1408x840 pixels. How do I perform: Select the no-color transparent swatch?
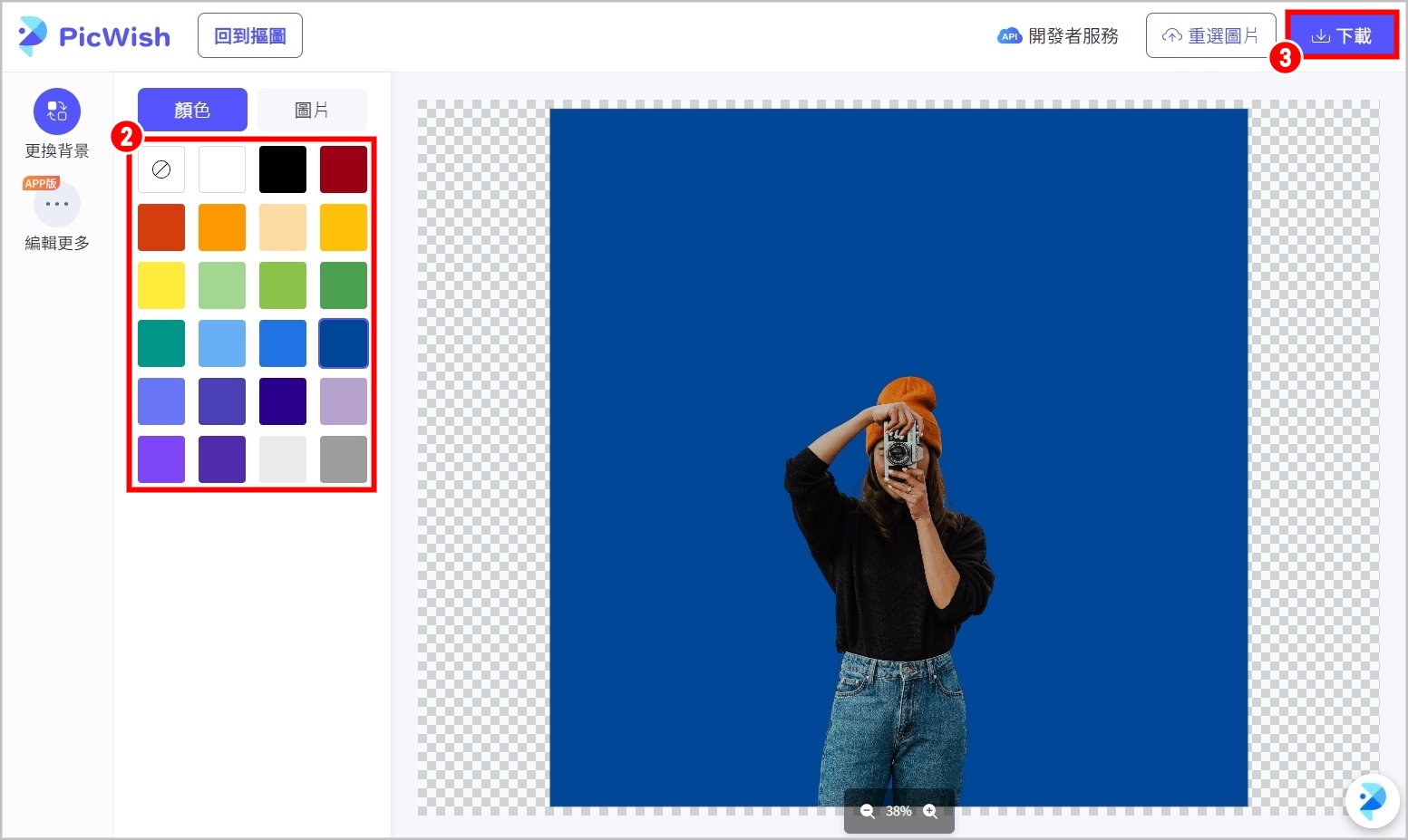pos(161,169)
